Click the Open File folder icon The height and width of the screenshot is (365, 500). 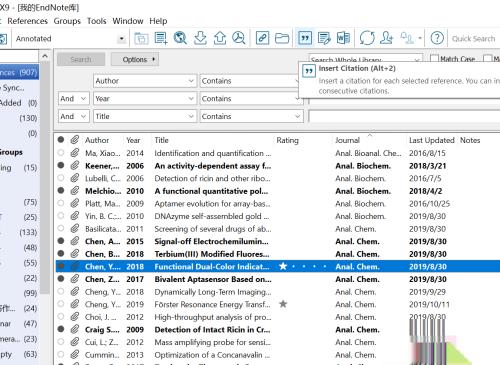point(282,38)
